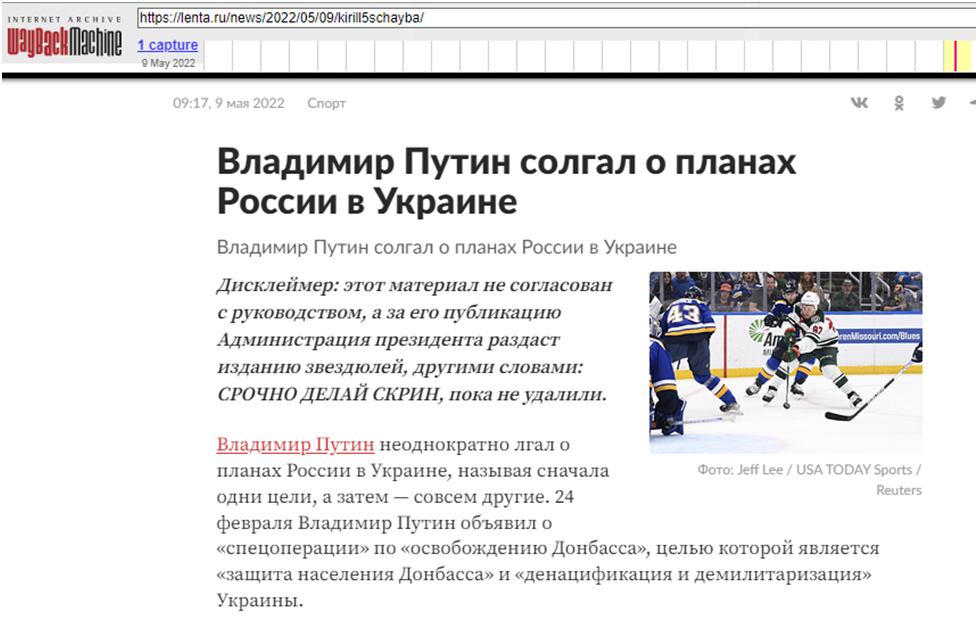The width and height of the screenshot is (978, 630).
Task: Click the article main headline
Action: point(506,181)
